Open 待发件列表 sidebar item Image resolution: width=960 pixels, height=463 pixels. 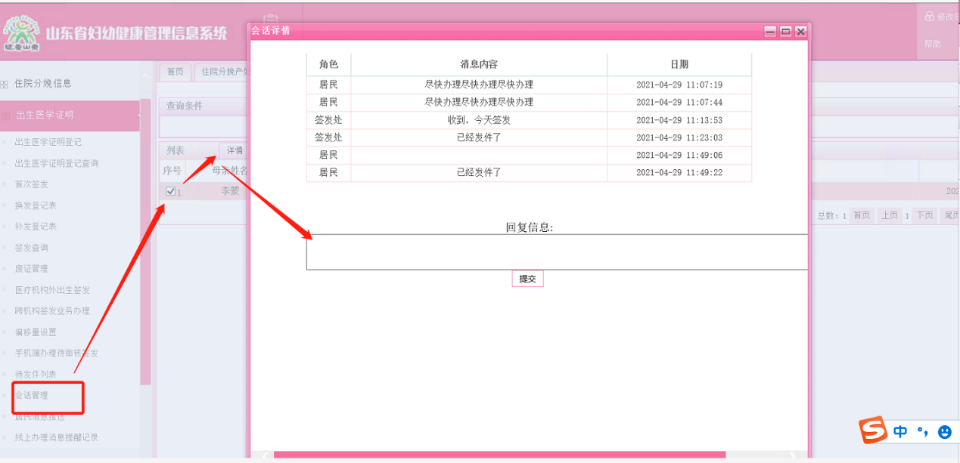(x=36, y=374)
